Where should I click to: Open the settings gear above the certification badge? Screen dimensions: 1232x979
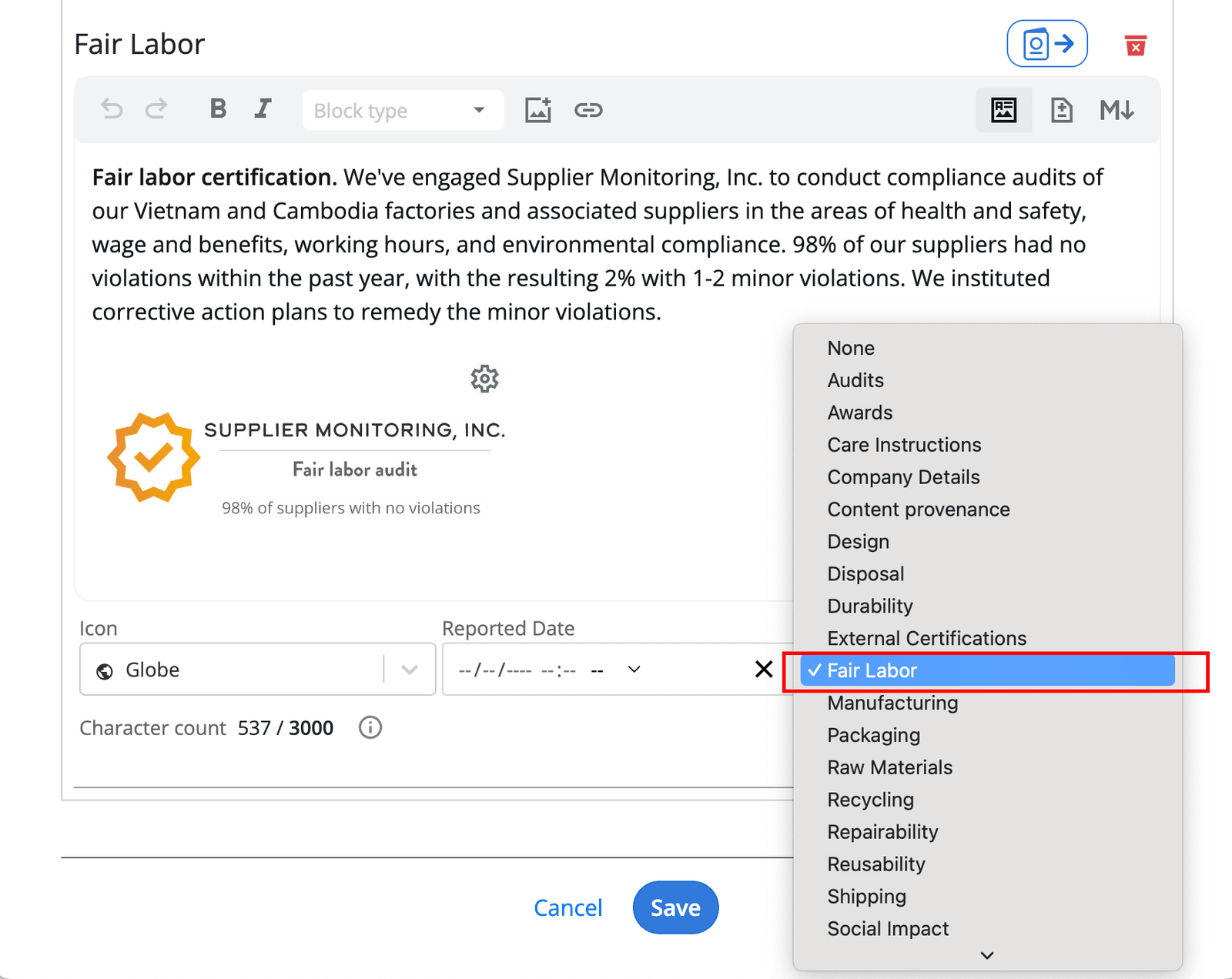[484, 378]
